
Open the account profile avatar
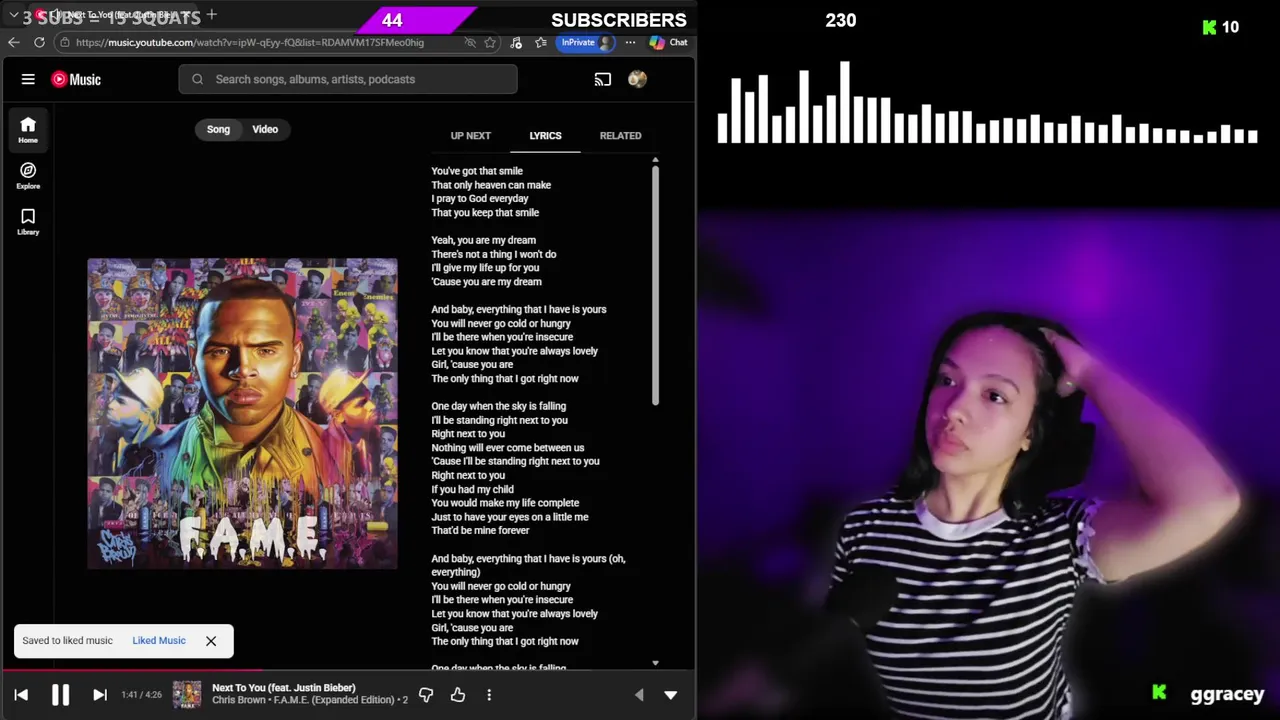click(x=637, y=79)
